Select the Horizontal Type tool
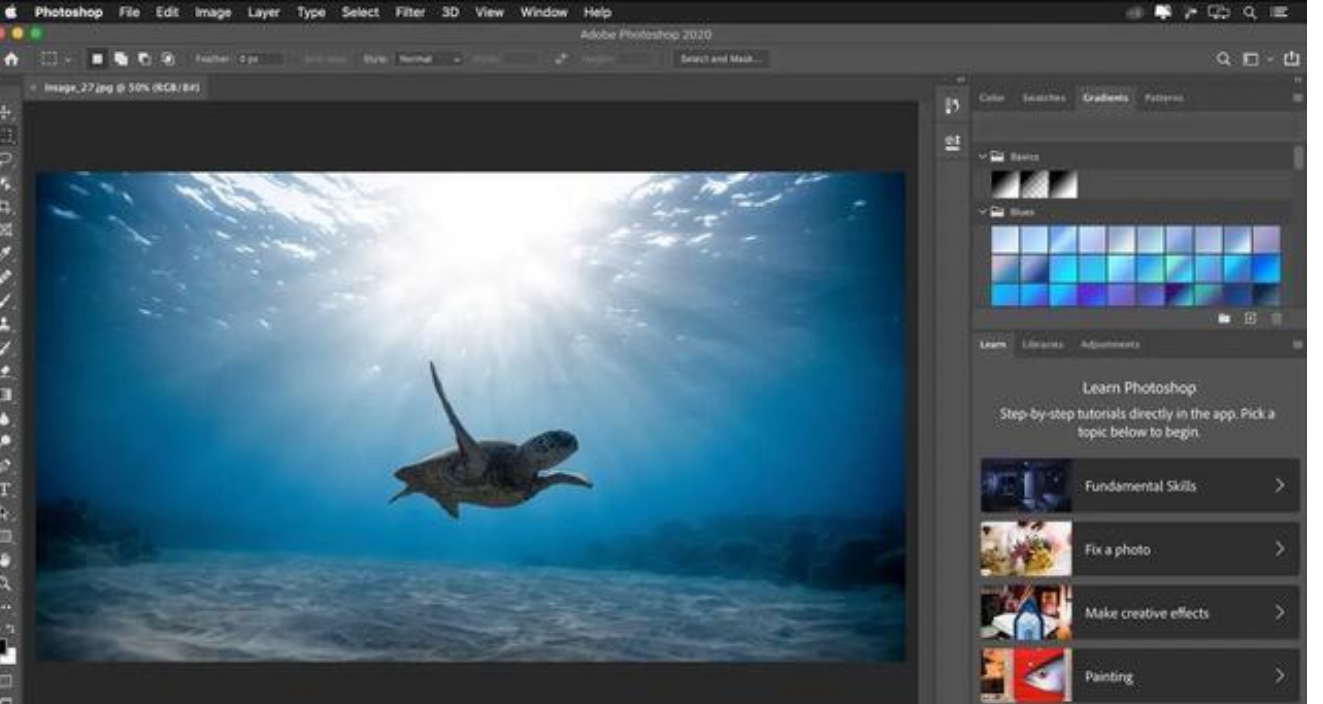This screenshot has height=704, width=1323. [6, 489]
